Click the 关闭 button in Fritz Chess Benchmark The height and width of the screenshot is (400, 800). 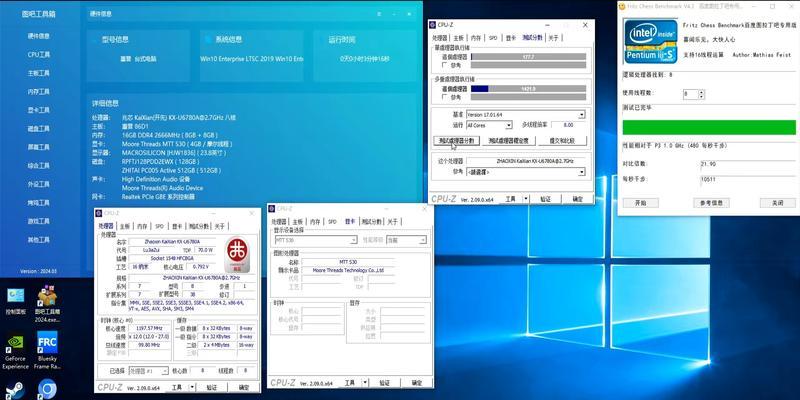click(778, 203)
